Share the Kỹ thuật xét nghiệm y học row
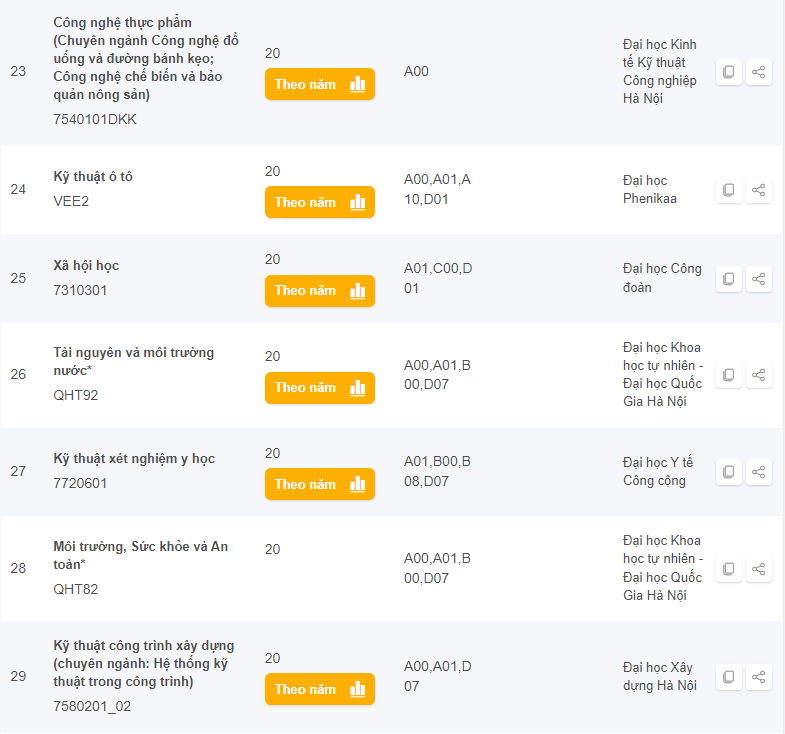The image size is (785, 734). (758, 472)
